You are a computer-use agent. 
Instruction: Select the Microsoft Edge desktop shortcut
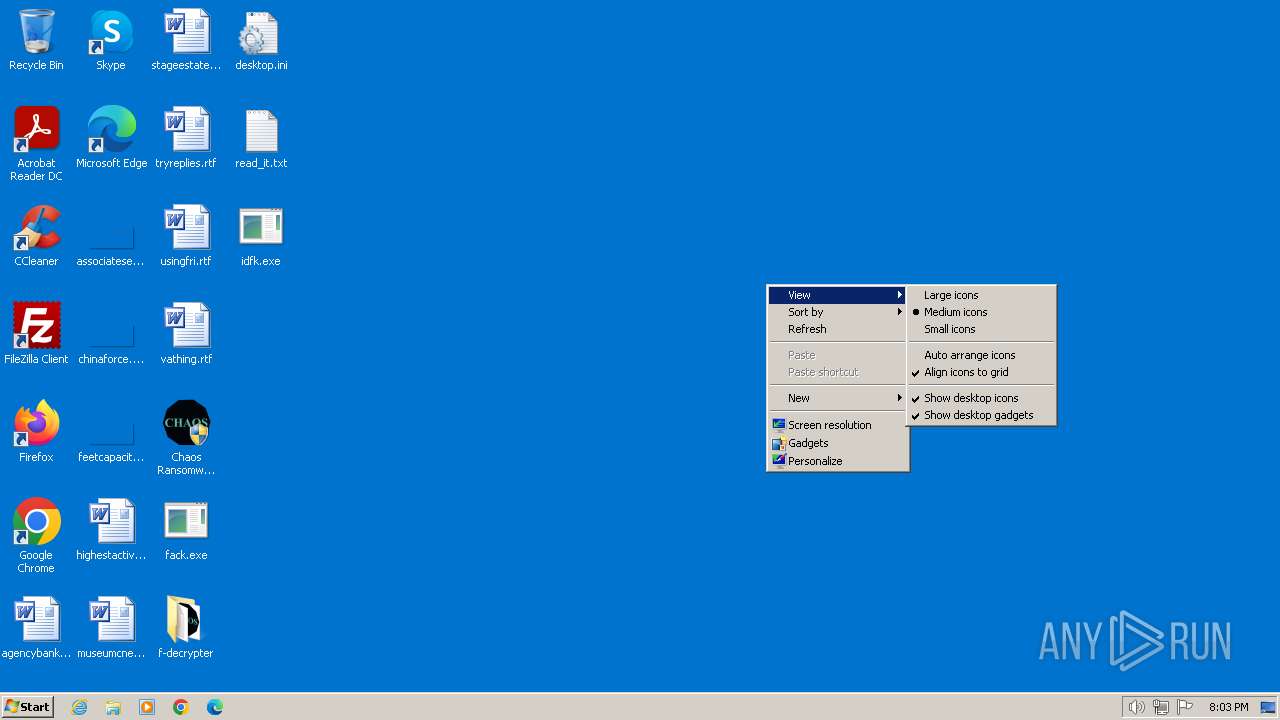[x=111, y=139]
